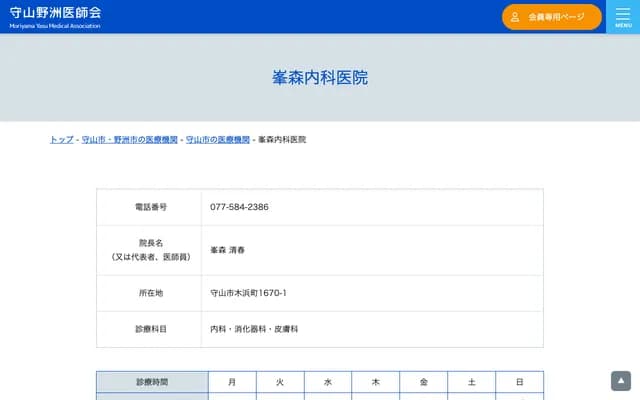Click the 土 column header

[471, 382]
